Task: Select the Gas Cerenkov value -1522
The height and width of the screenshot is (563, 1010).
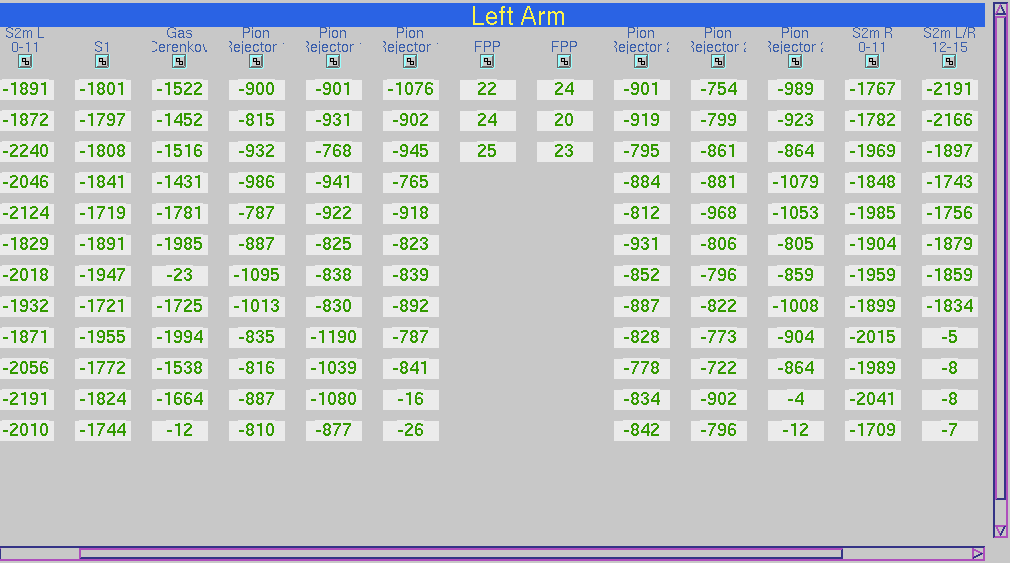Action: [x=180, y=90]
